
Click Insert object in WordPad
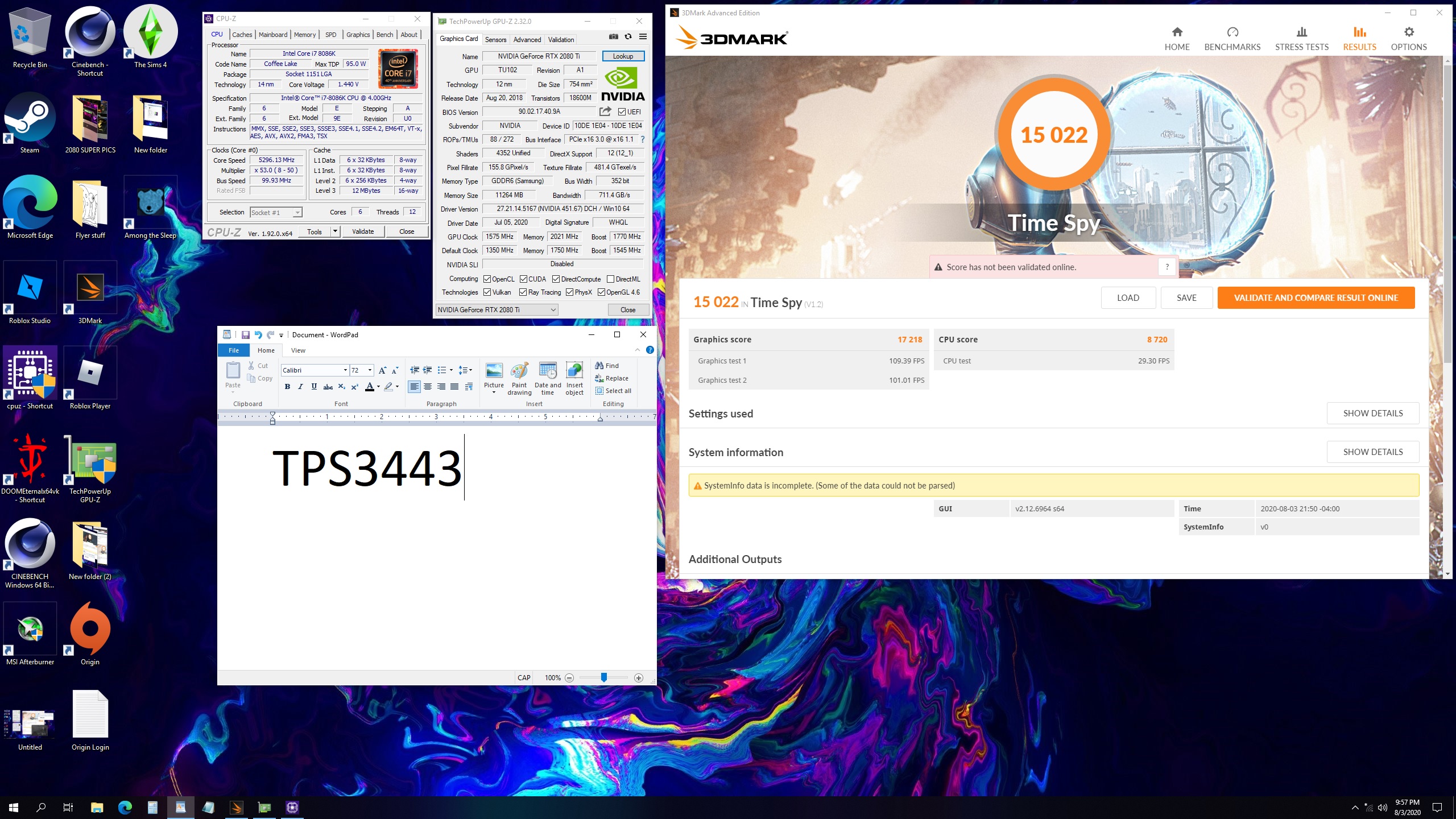(574, 379)
